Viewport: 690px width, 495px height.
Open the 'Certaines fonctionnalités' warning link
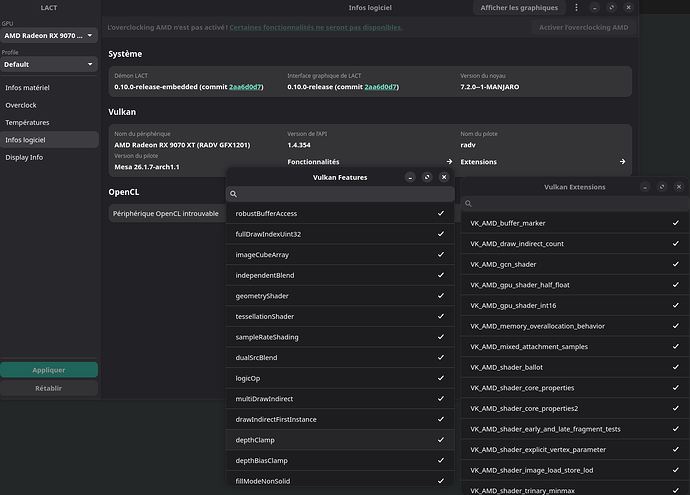coord(316,27)
